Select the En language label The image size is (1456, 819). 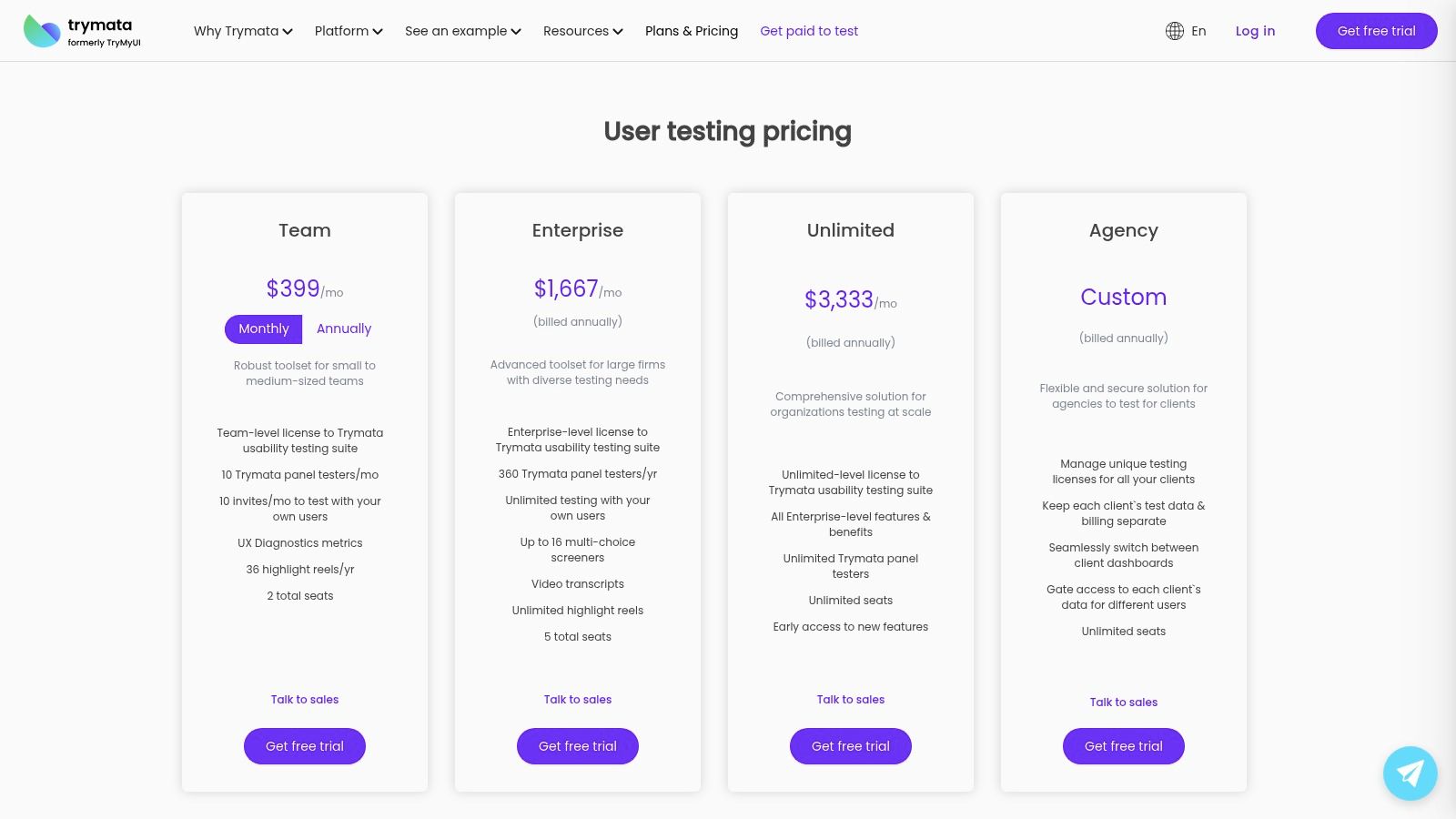point(1198,31)
